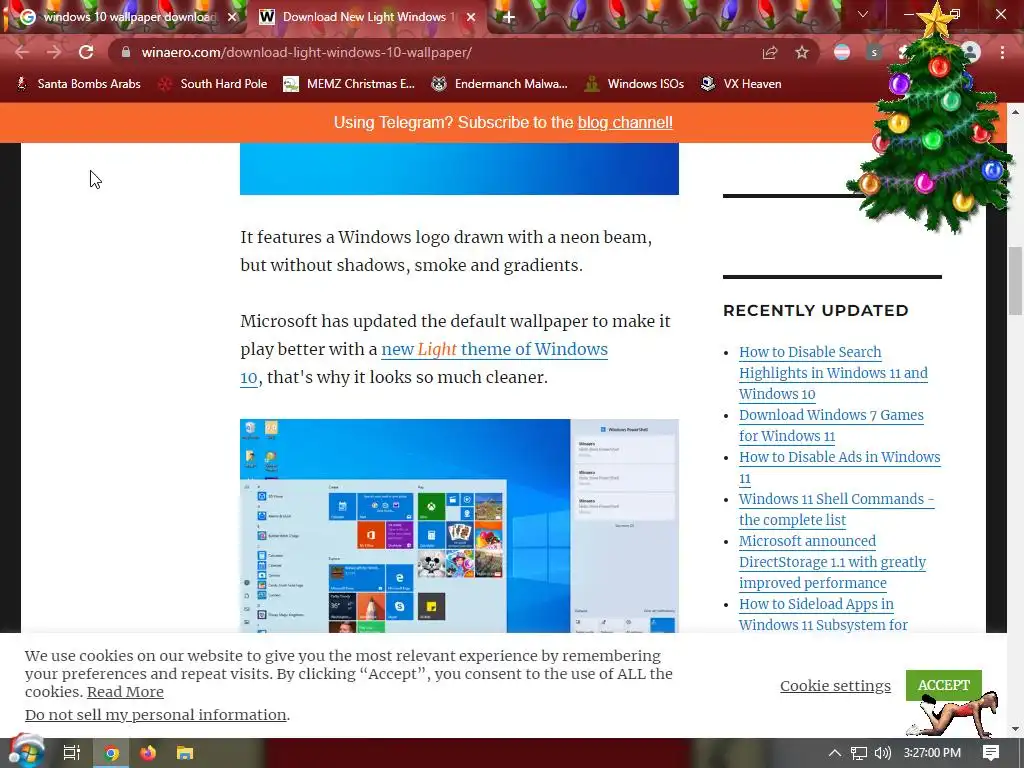Close the windows 10 wallpaper download tab
The width and height of the screenshot is (1024, 768).
click(x=232, y=17)
